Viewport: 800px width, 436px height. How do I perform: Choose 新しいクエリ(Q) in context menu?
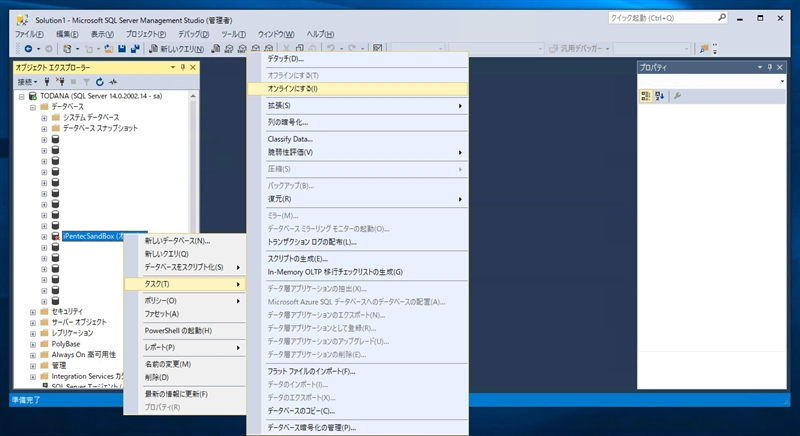(185, 254)
